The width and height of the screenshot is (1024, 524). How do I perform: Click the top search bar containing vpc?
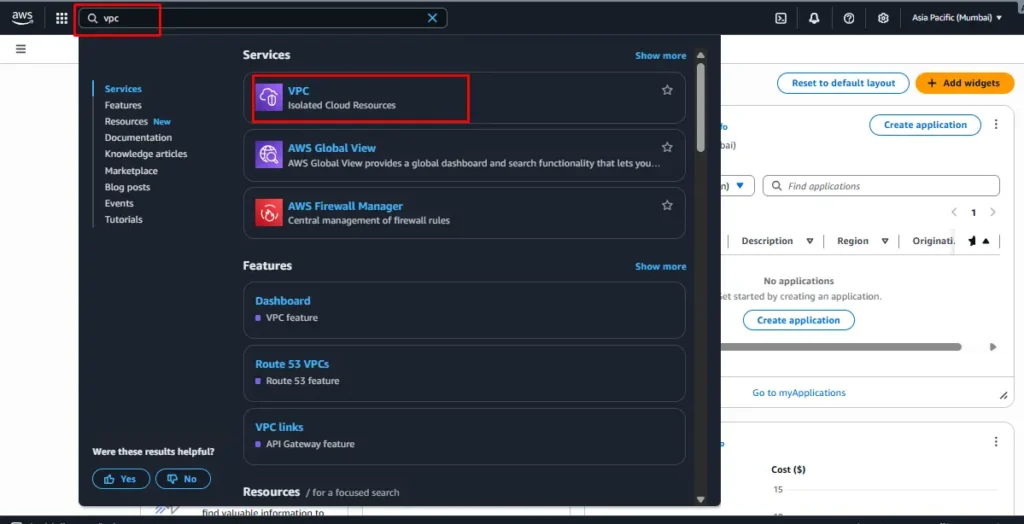263,18
